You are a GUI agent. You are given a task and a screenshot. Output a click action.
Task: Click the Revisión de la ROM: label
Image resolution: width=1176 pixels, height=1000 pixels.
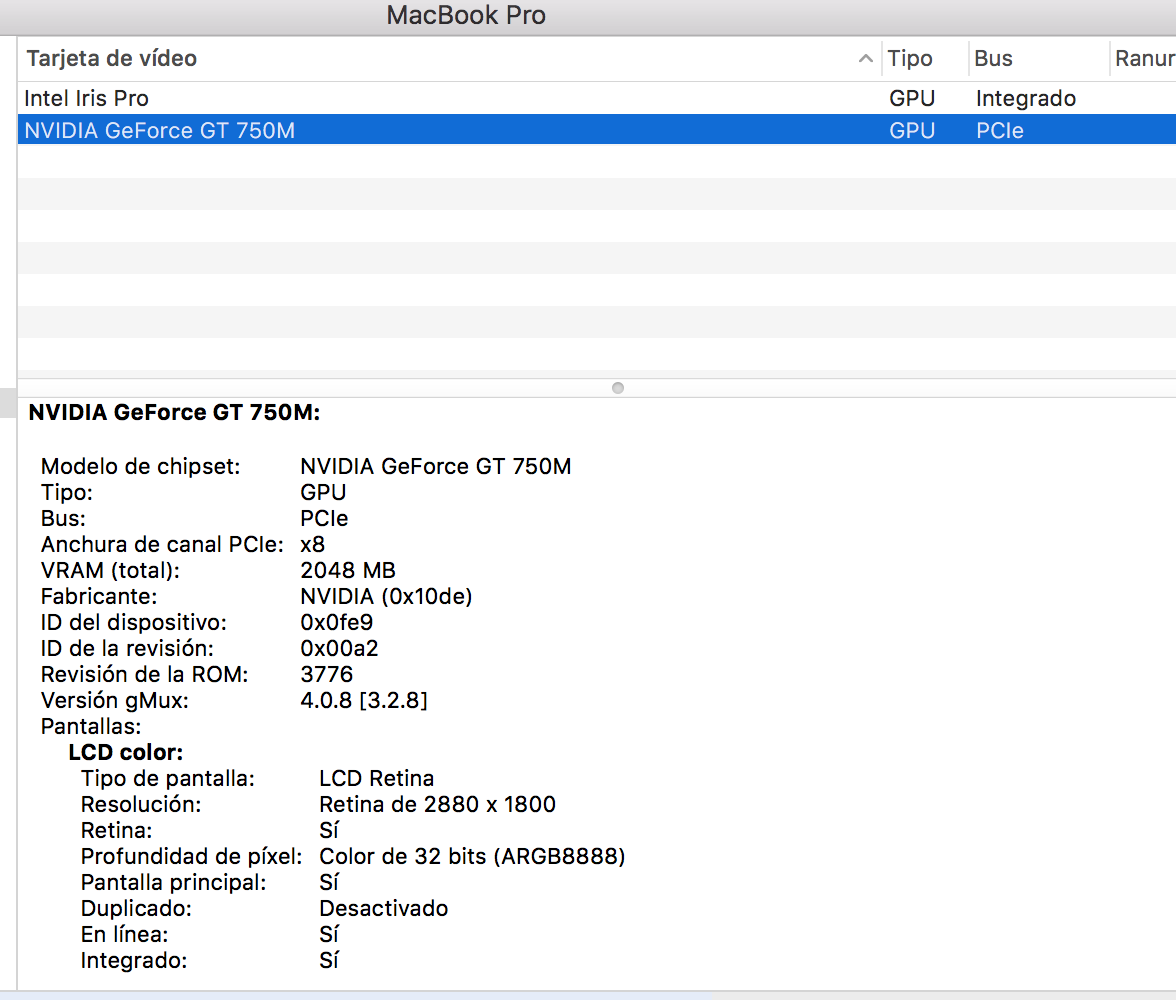click(x=144, y=674)
